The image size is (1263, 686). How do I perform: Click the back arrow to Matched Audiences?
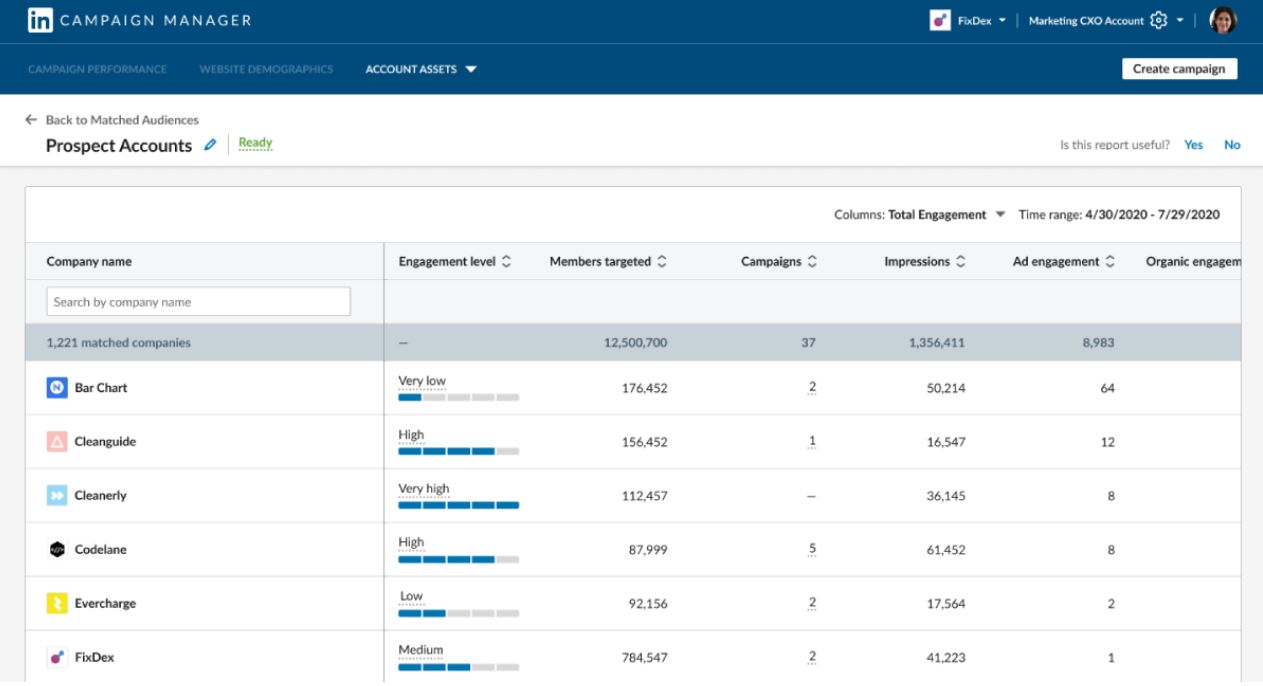pyautogui.click(x=31, y=119)
